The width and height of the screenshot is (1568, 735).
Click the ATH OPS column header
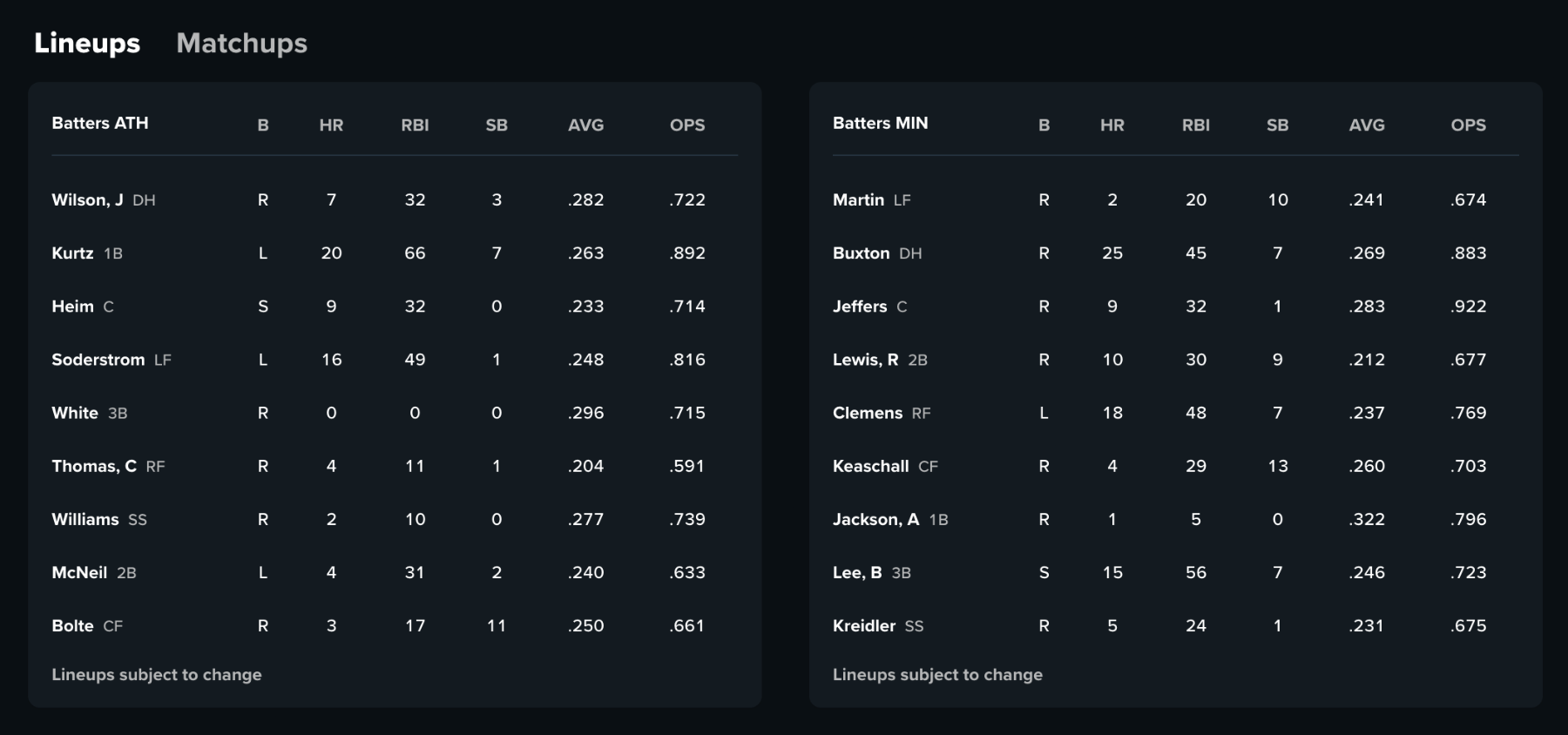[x=687, y=125]
